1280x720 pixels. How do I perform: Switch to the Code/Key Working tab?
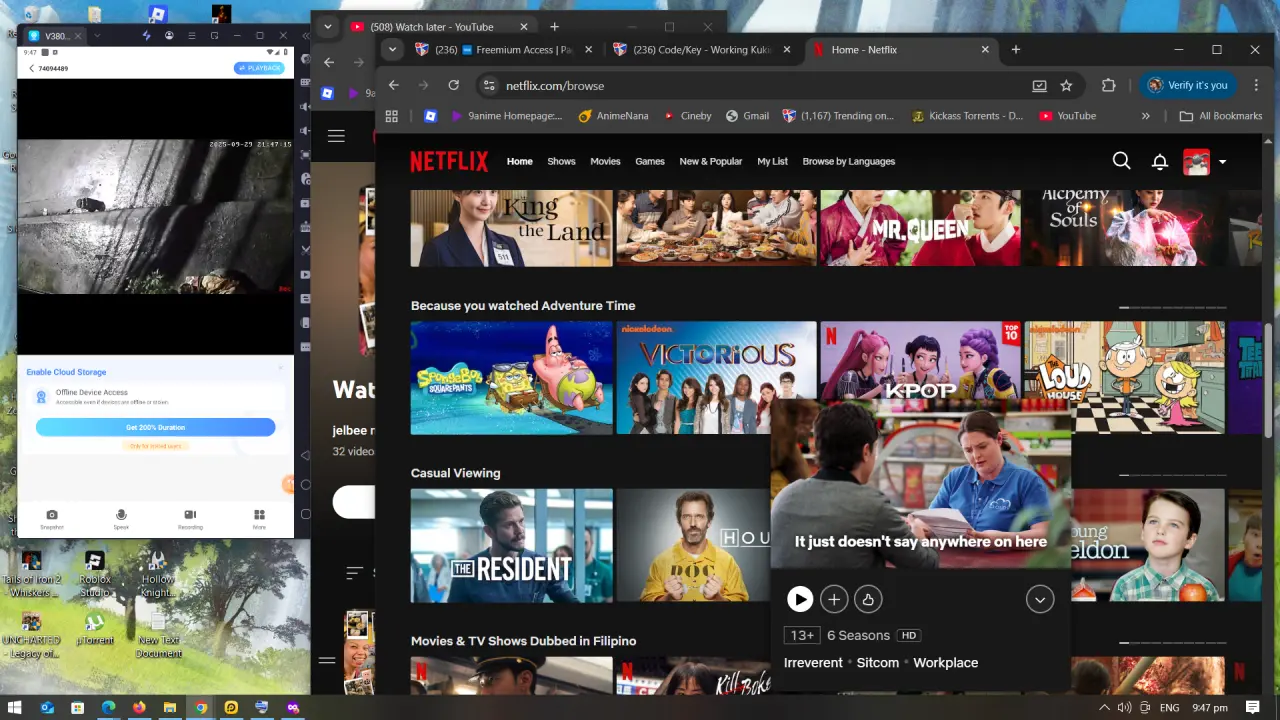(x=703, y=49)
